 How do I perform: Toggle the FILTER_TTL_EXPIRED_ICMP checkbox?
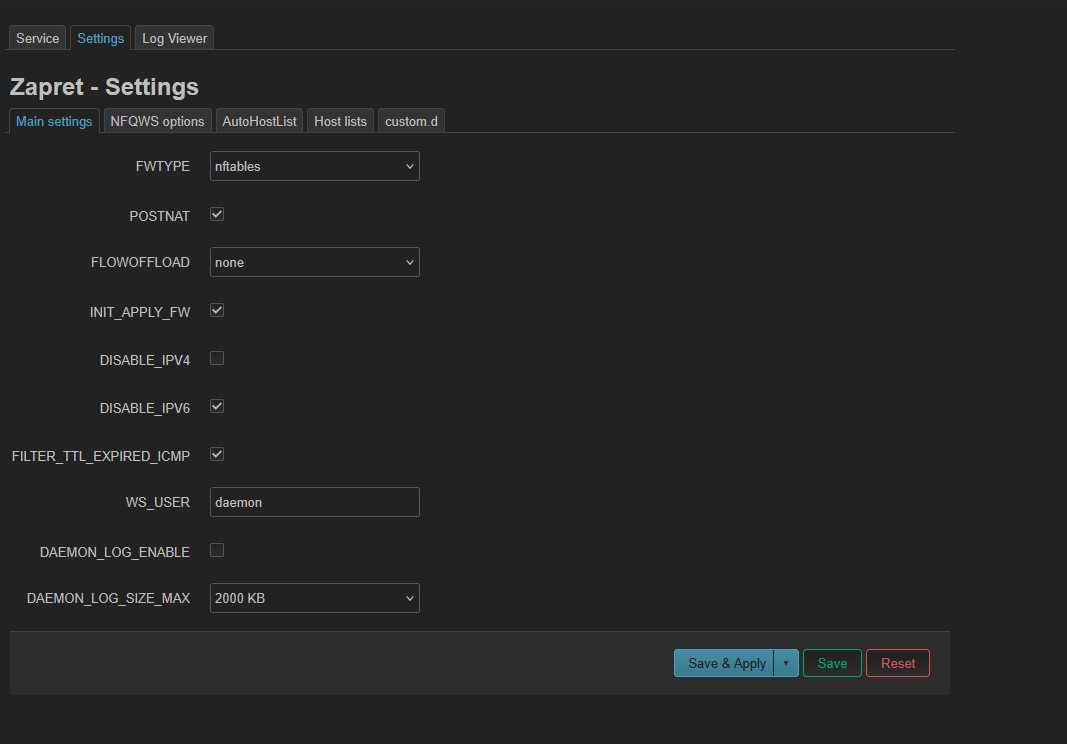[x=217, y=454]
